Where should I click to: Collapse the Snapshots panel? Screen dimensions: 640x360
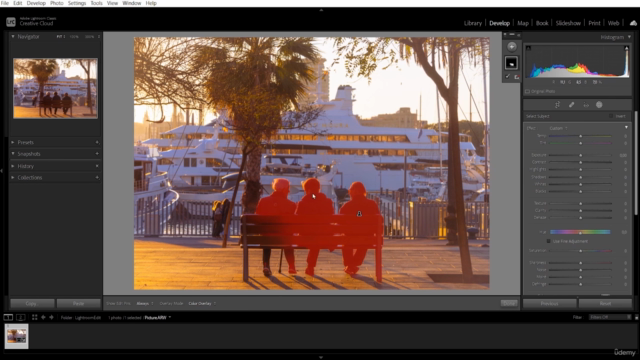(x=13, y=154)
